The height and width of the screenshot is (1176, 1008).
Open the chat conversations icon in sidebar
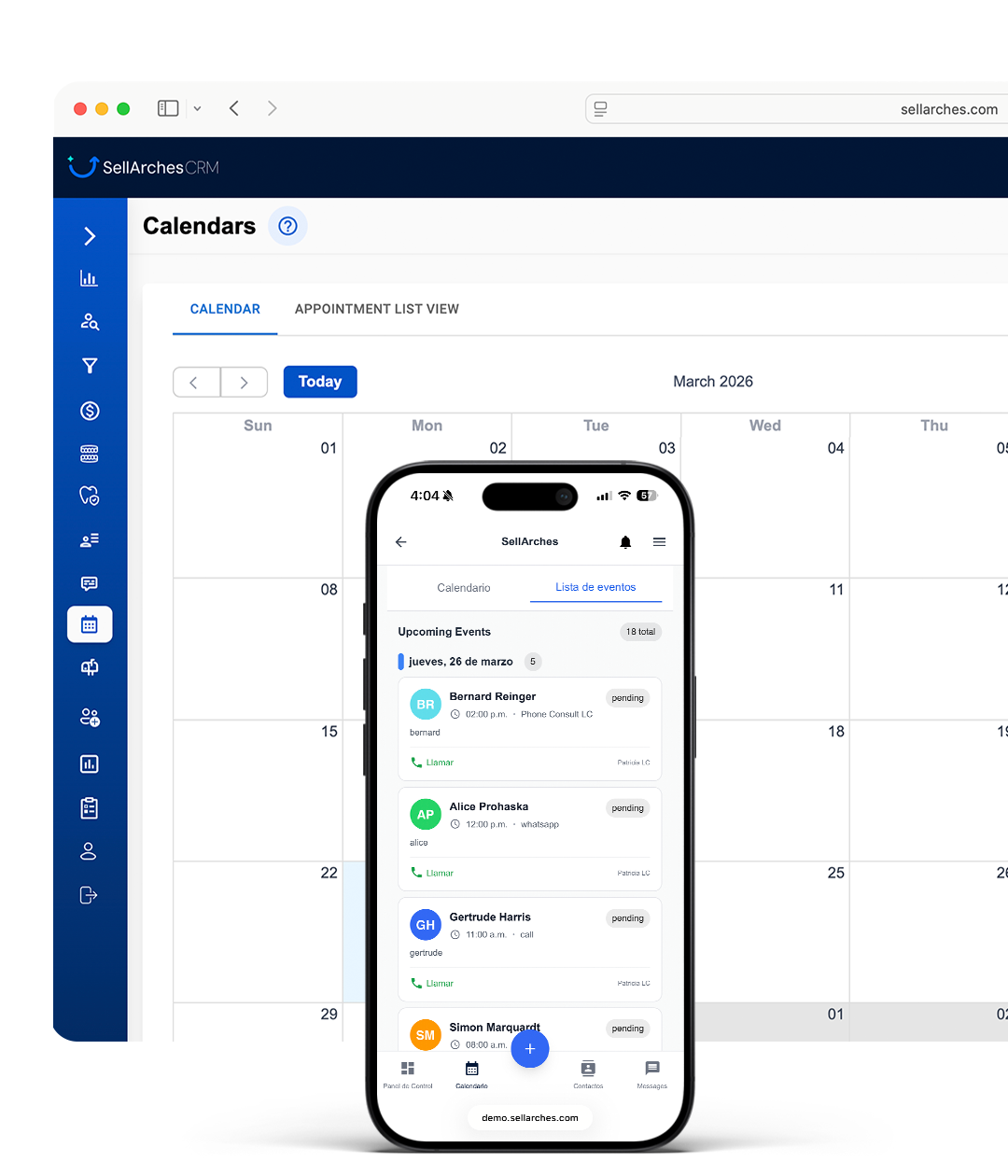coord(90,584)
